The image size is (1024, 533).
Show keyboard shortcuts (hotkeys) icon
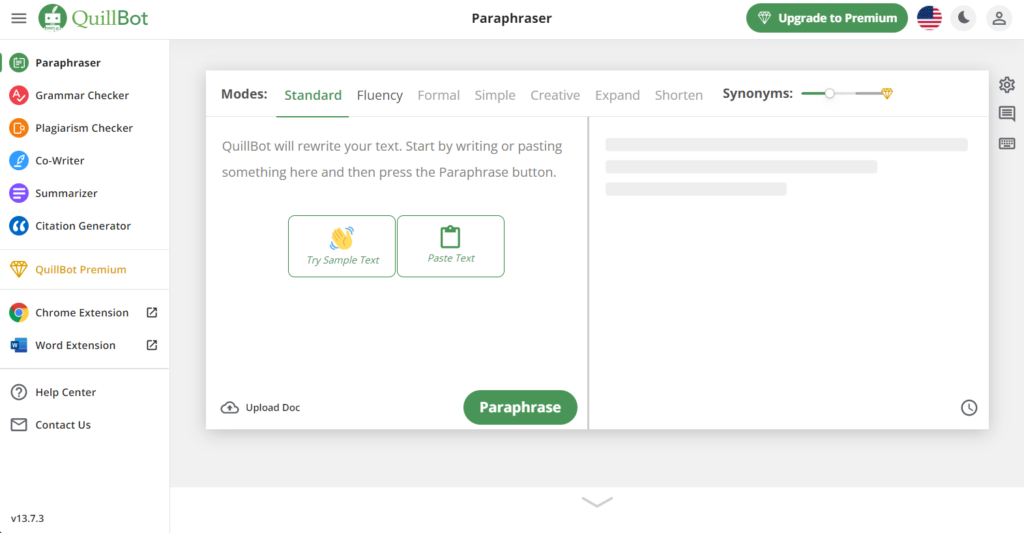[1007, 144]
